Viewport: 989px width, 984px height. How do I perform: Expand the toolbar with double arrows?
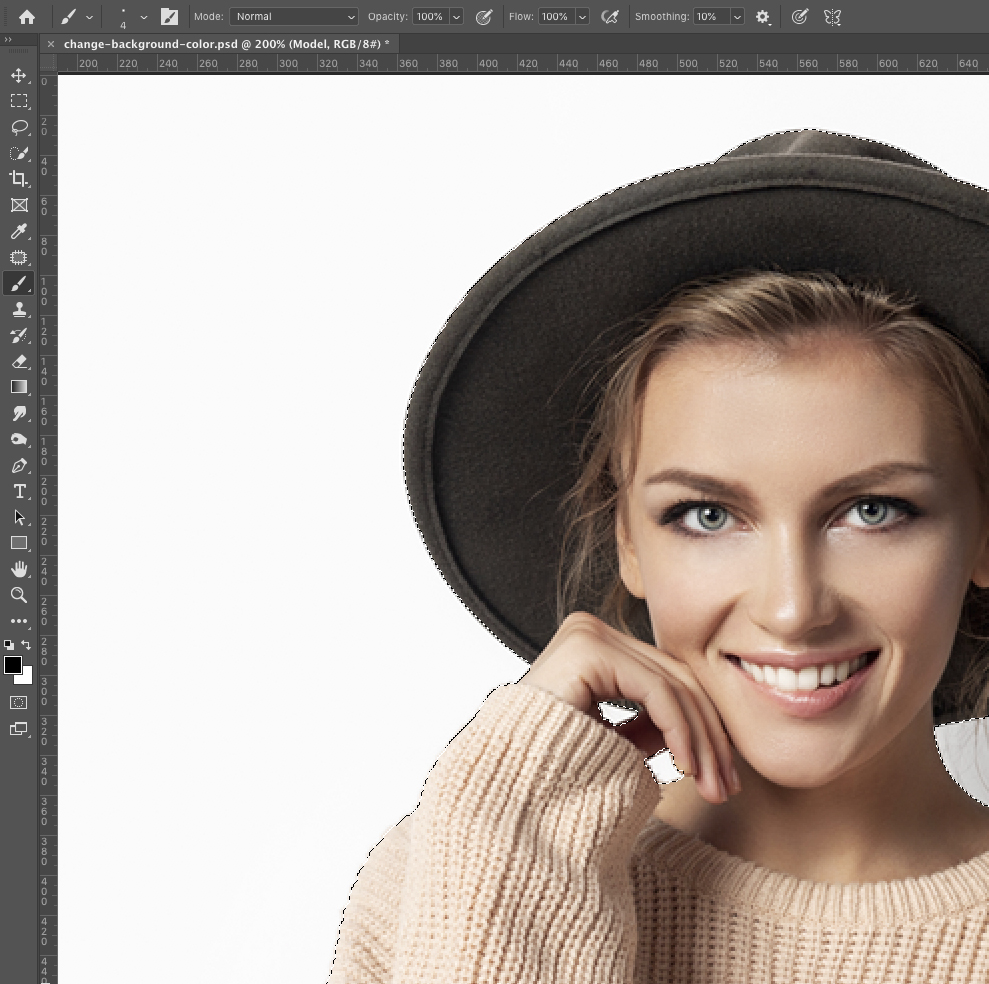(x=8, y=40)
